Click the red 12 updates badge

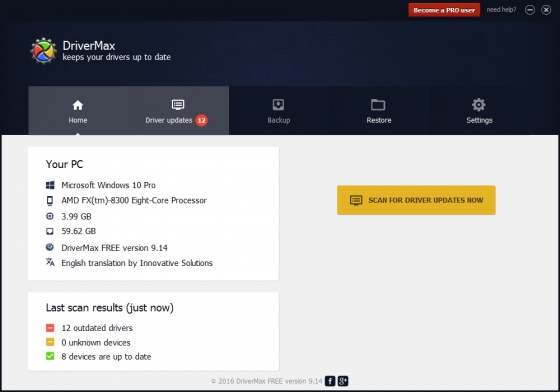201,120
